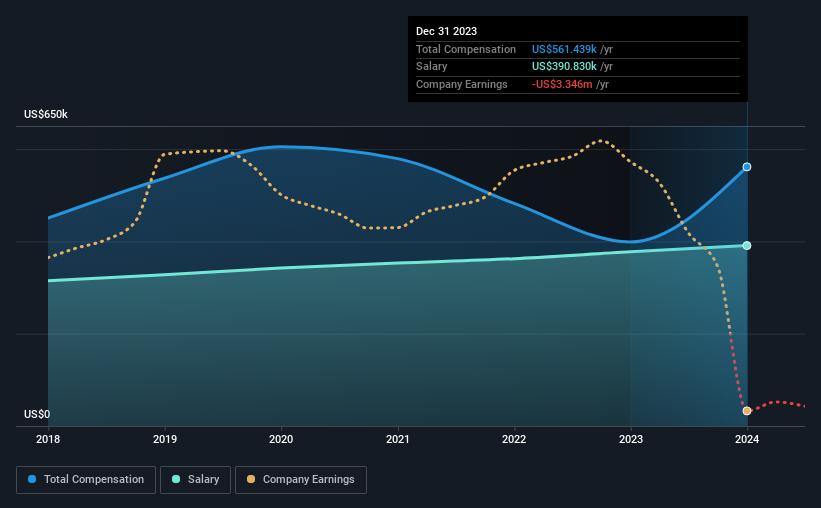Click the US$561.439k total compensation value

coord(564,49)
